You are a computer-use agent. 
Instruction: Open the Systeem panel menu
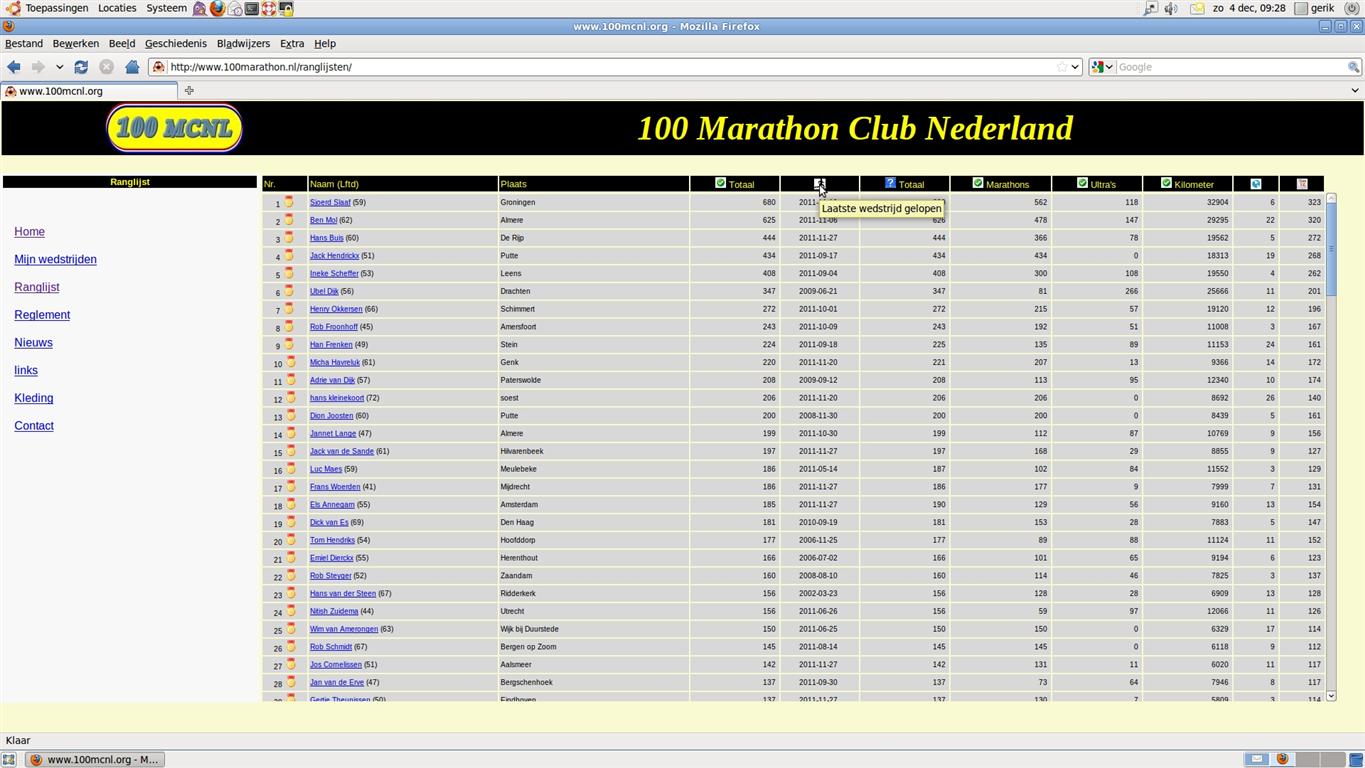pyautogui.click(x=166, y=8)
